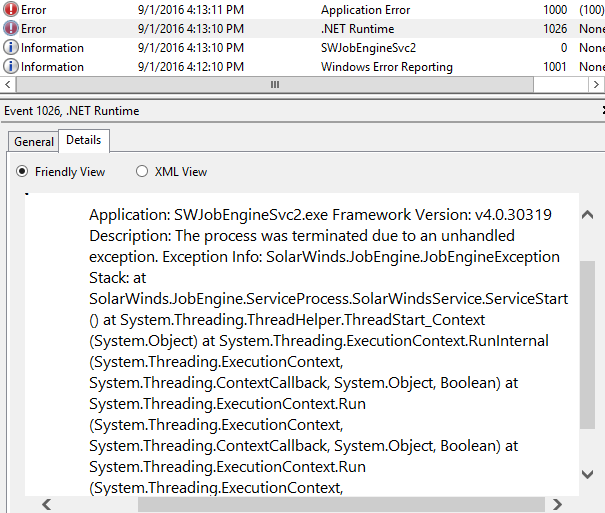This screenshot has width=605, height=513.
Task: Switch to the General tab
Action: click(x=34, y=142)
